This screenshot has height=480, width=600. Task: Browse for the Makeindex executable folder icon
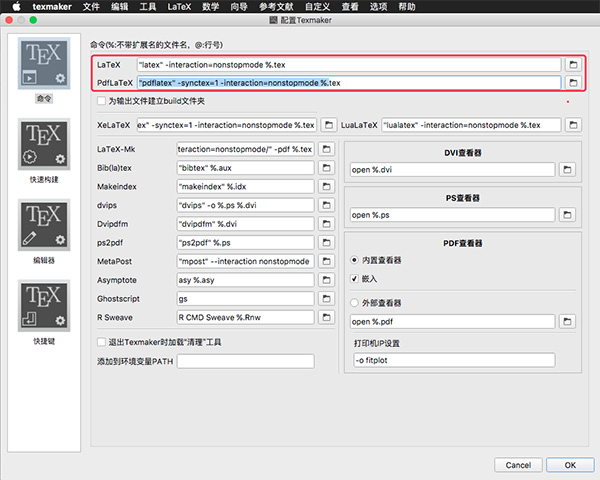[x=326, y=186]
